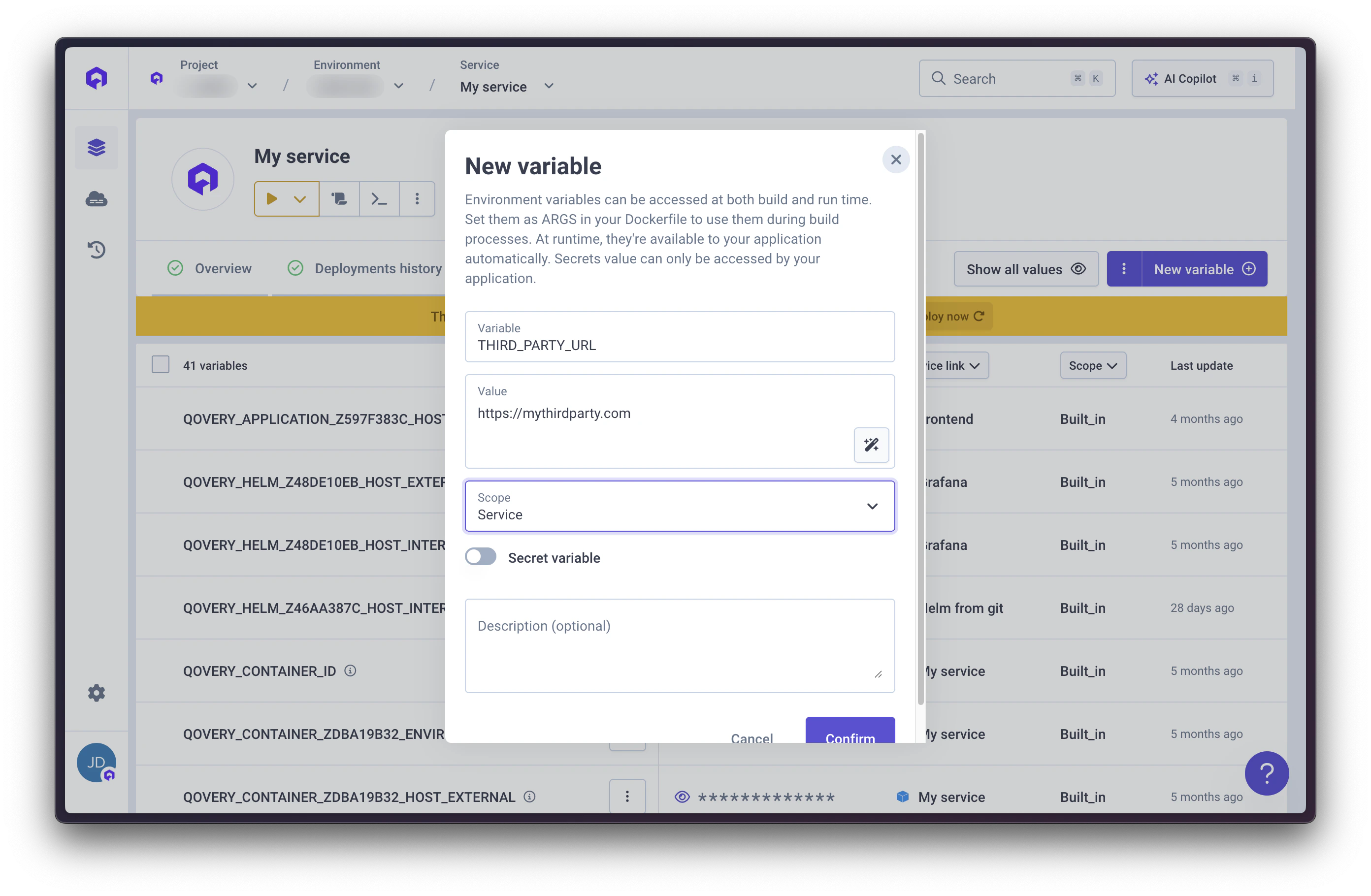Reveal masked value with the eye icon

[x=682, y=797]
